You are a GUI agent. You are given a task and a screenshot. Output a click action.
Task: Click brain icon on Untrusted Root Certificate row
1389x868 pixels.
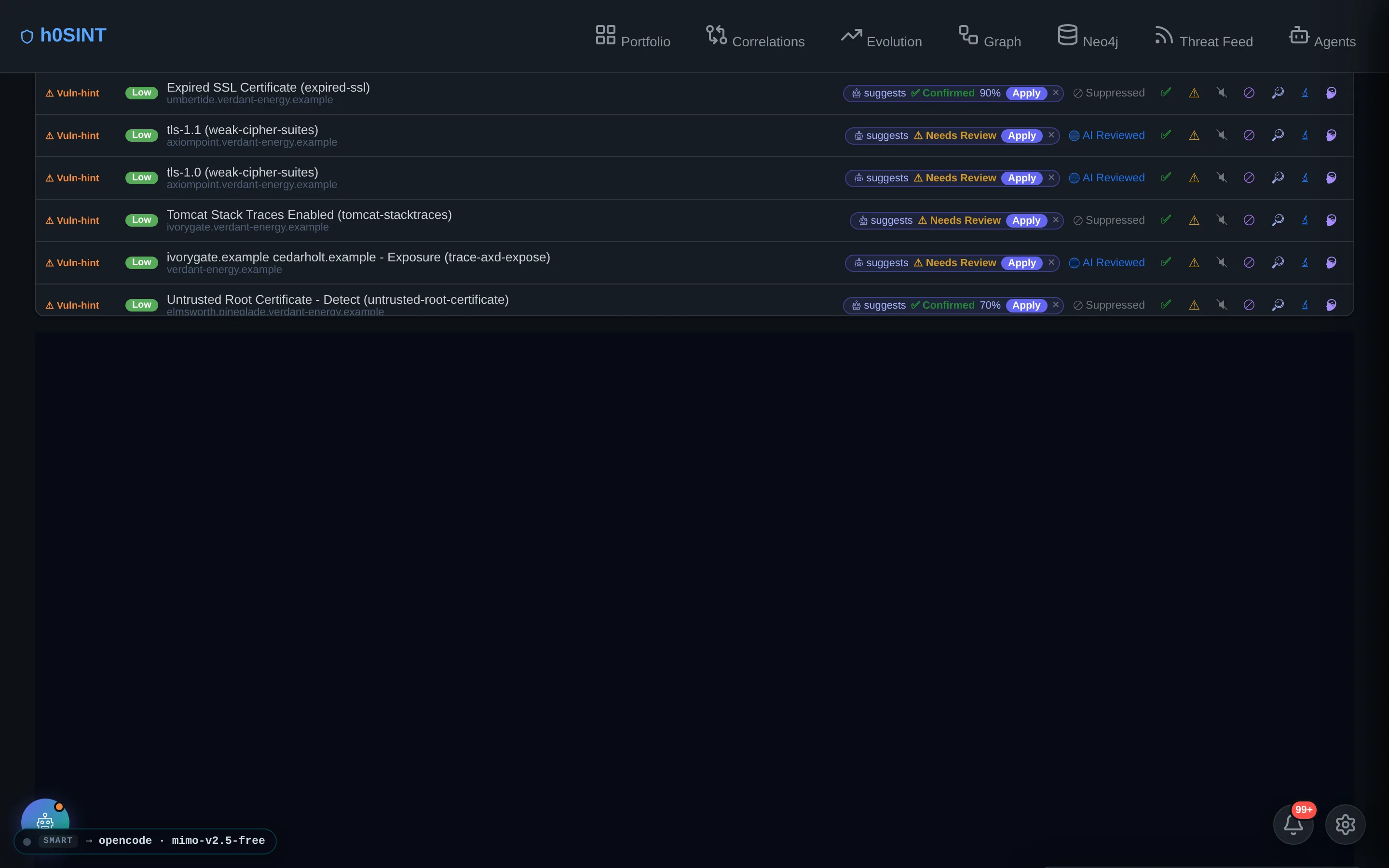[1331, 305]
